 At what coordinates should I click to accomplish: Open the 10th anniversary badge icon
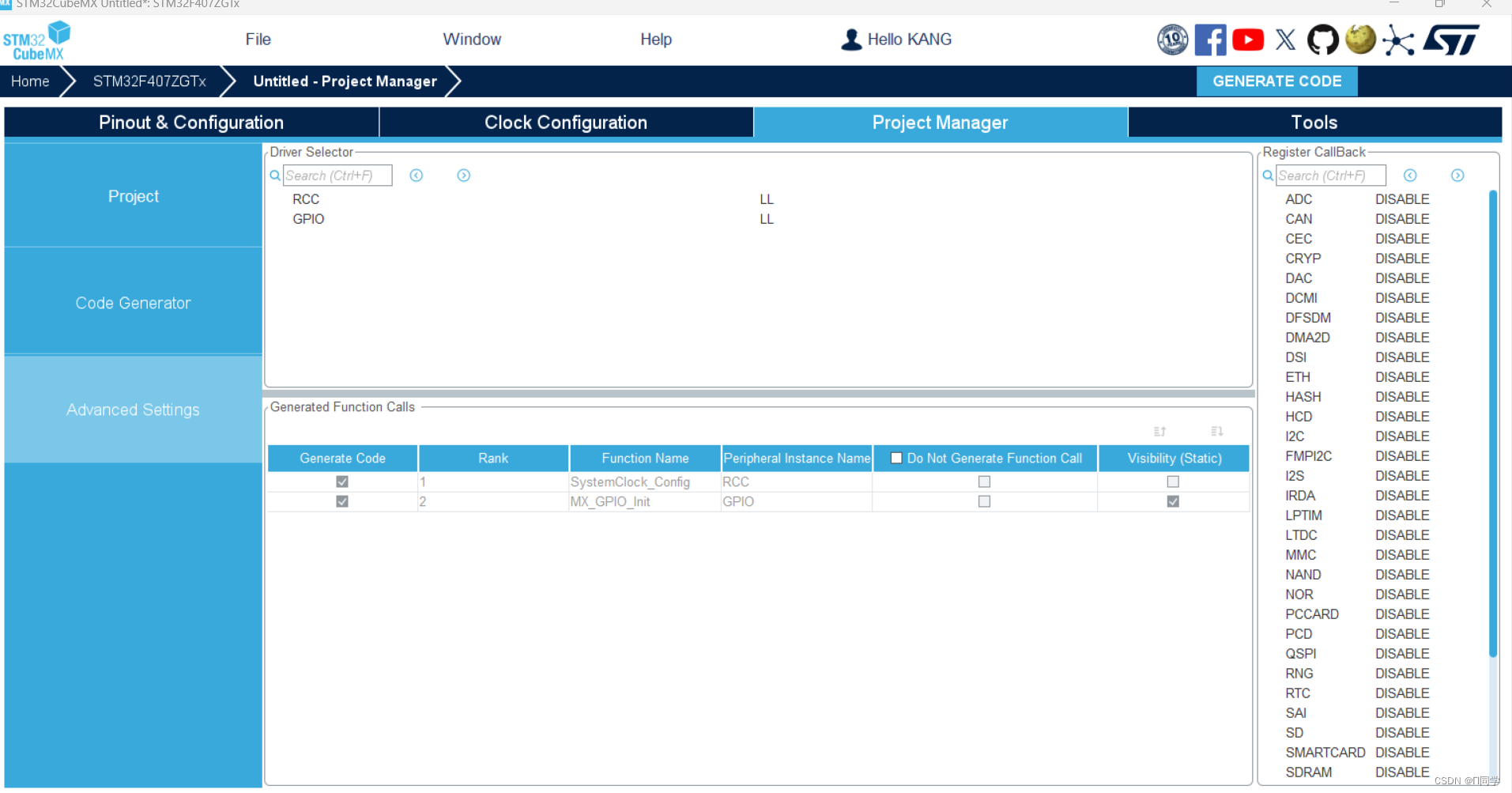[1172, 40]
